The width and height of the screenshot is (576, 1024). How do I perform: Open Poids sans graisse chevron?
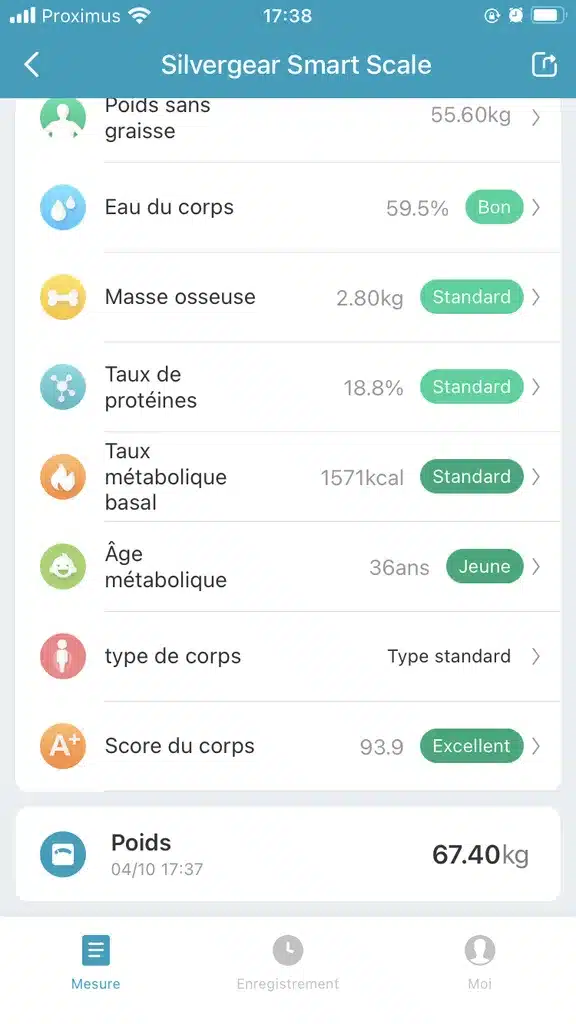[536, 117]
